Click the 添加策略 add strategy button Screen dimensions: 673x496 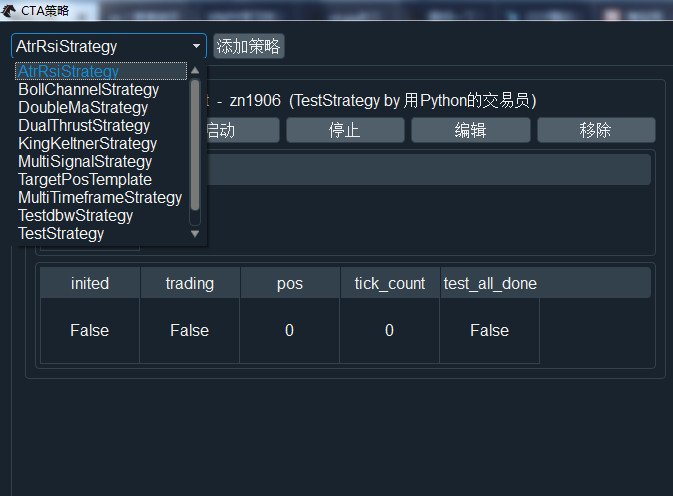(x=249, y=46)
